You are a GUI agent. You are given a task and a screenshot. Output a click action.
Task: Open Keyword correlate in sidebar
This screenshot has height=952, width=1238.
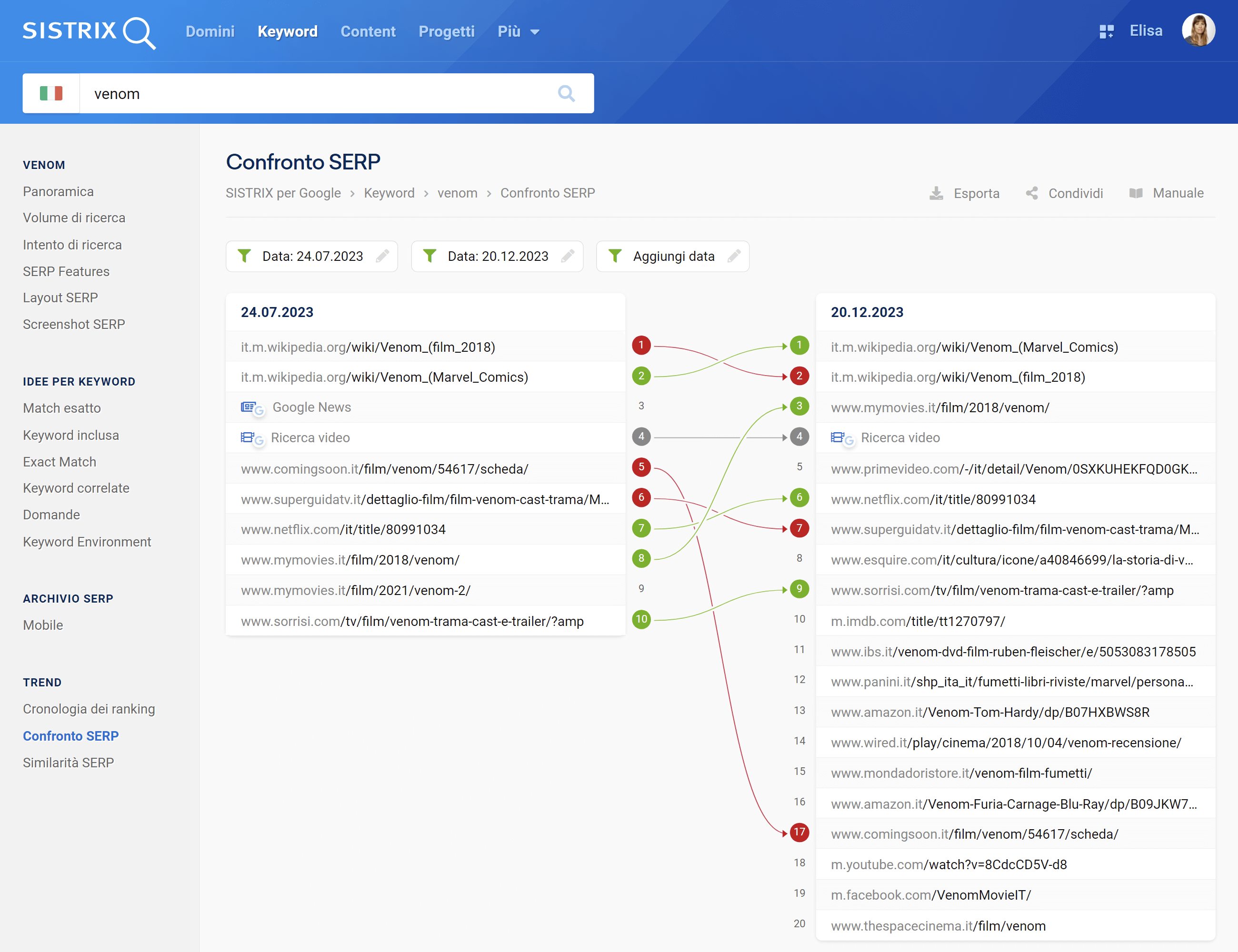pyautogui.click(x=76, y=488)
